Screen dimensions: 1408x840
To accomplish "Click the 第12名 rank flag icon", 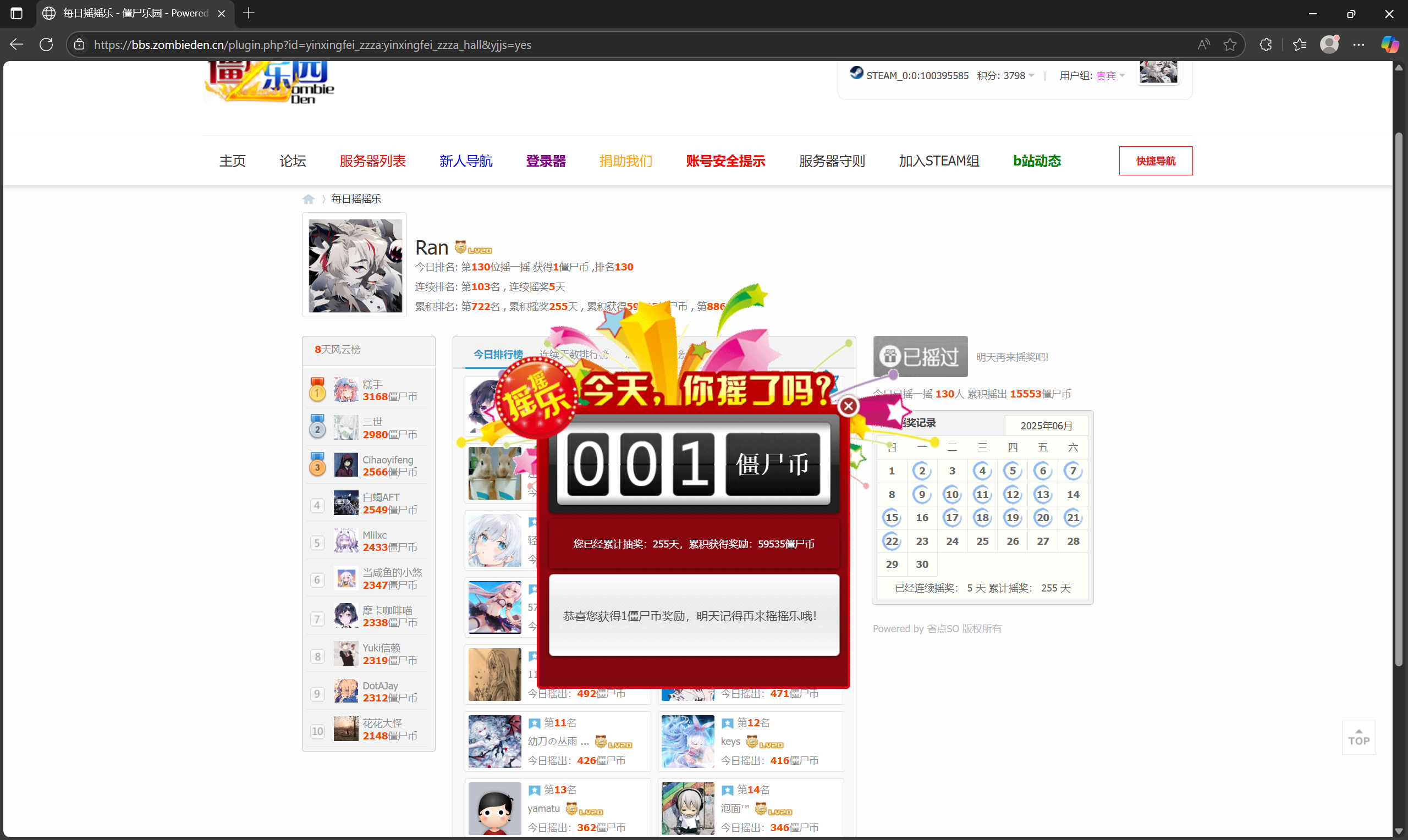I will [727, 723].
